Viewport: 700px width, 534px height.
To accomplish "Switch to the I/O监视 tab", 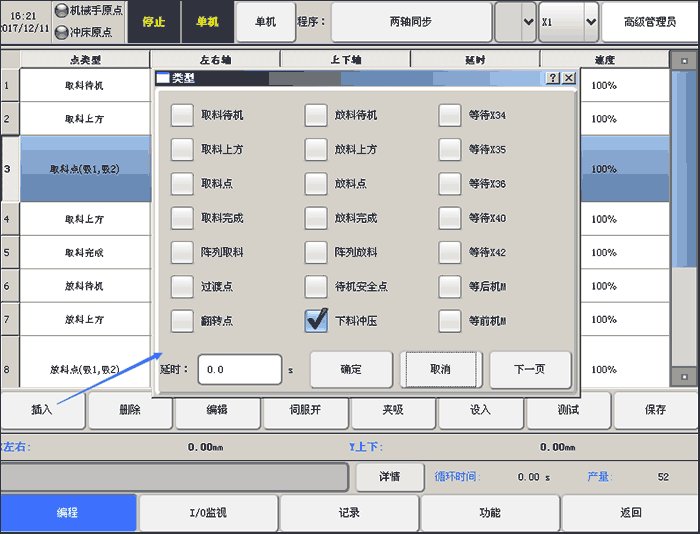I will [208, 513].
